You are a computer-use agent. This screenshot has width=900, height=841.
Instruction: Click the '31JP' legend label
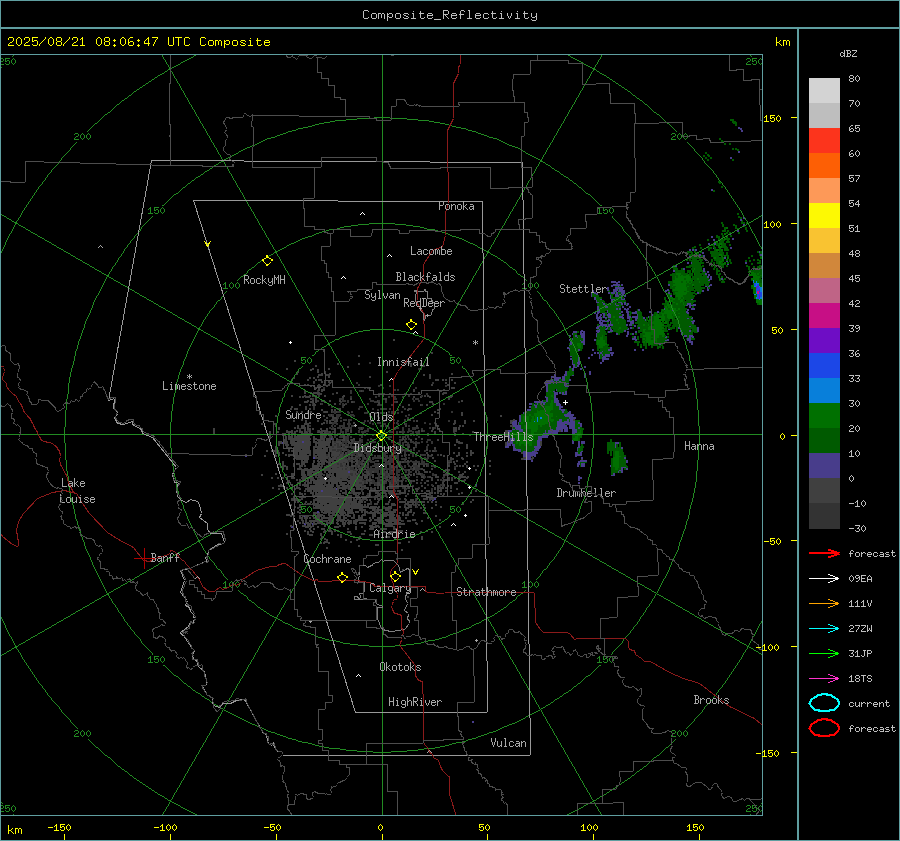click(x=860, y=653)
